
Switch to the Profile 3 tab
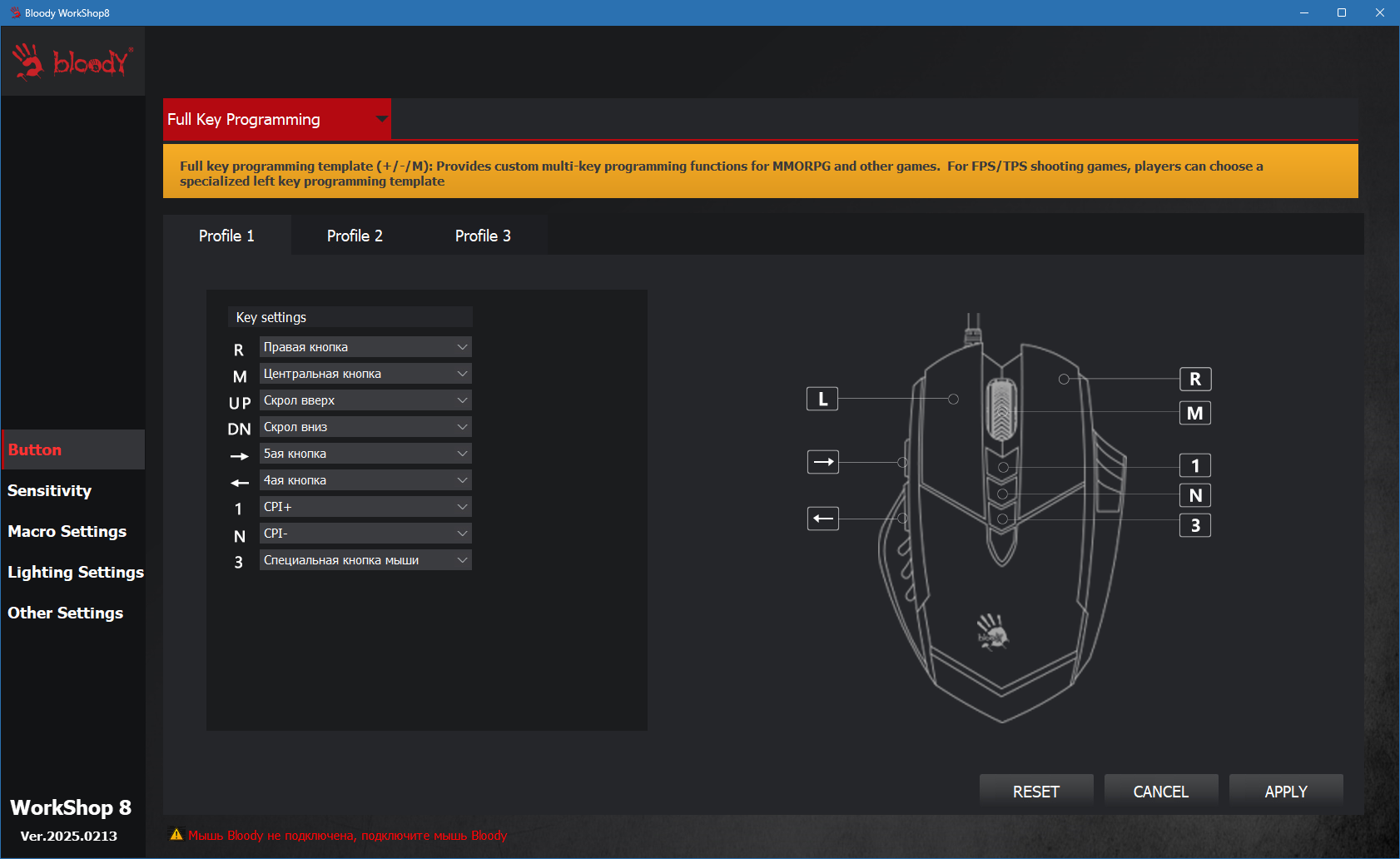click(483, 236)
